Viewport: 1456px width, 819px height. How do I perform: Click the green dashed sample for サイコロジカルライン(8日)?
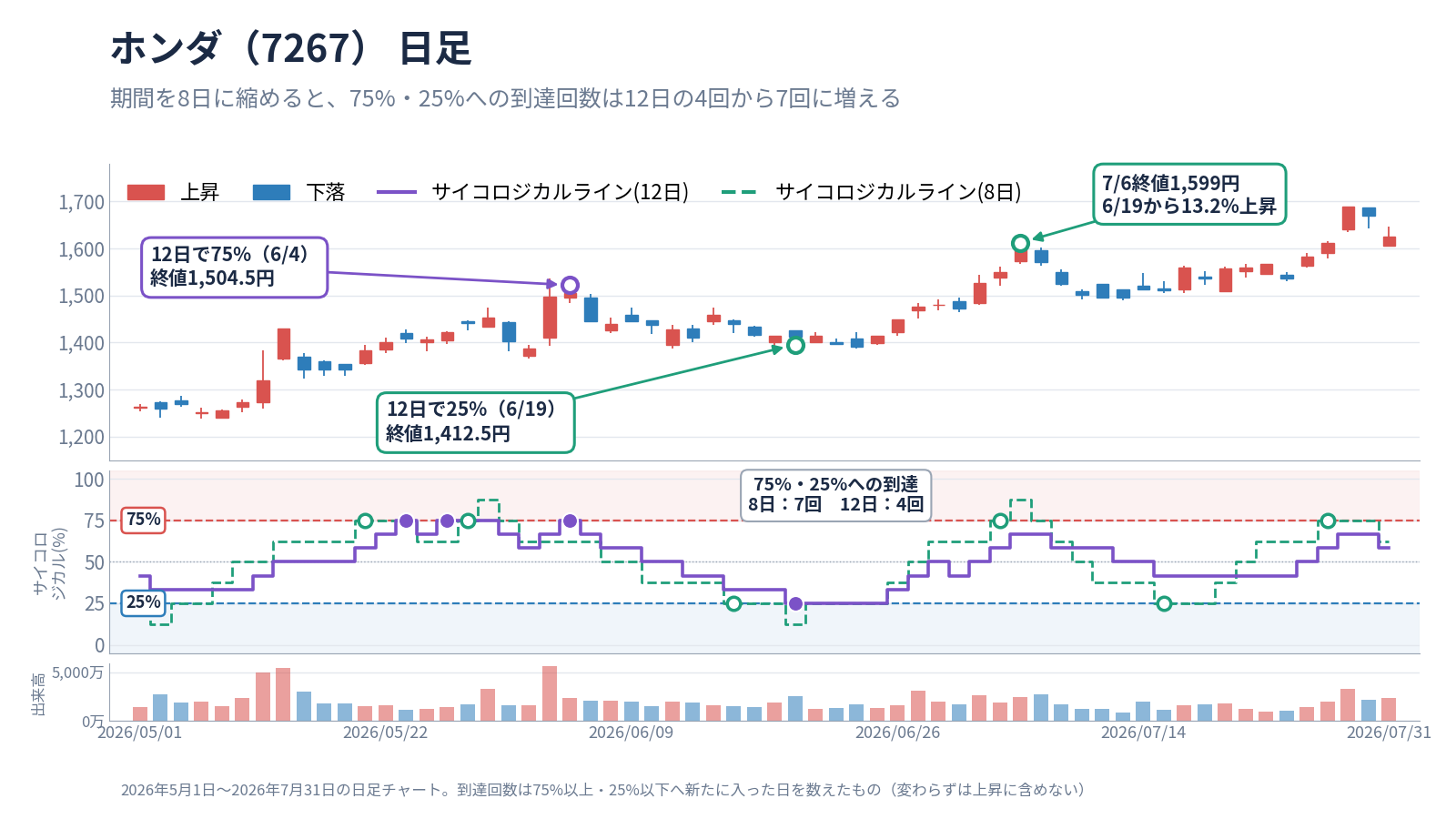[739, 192]
